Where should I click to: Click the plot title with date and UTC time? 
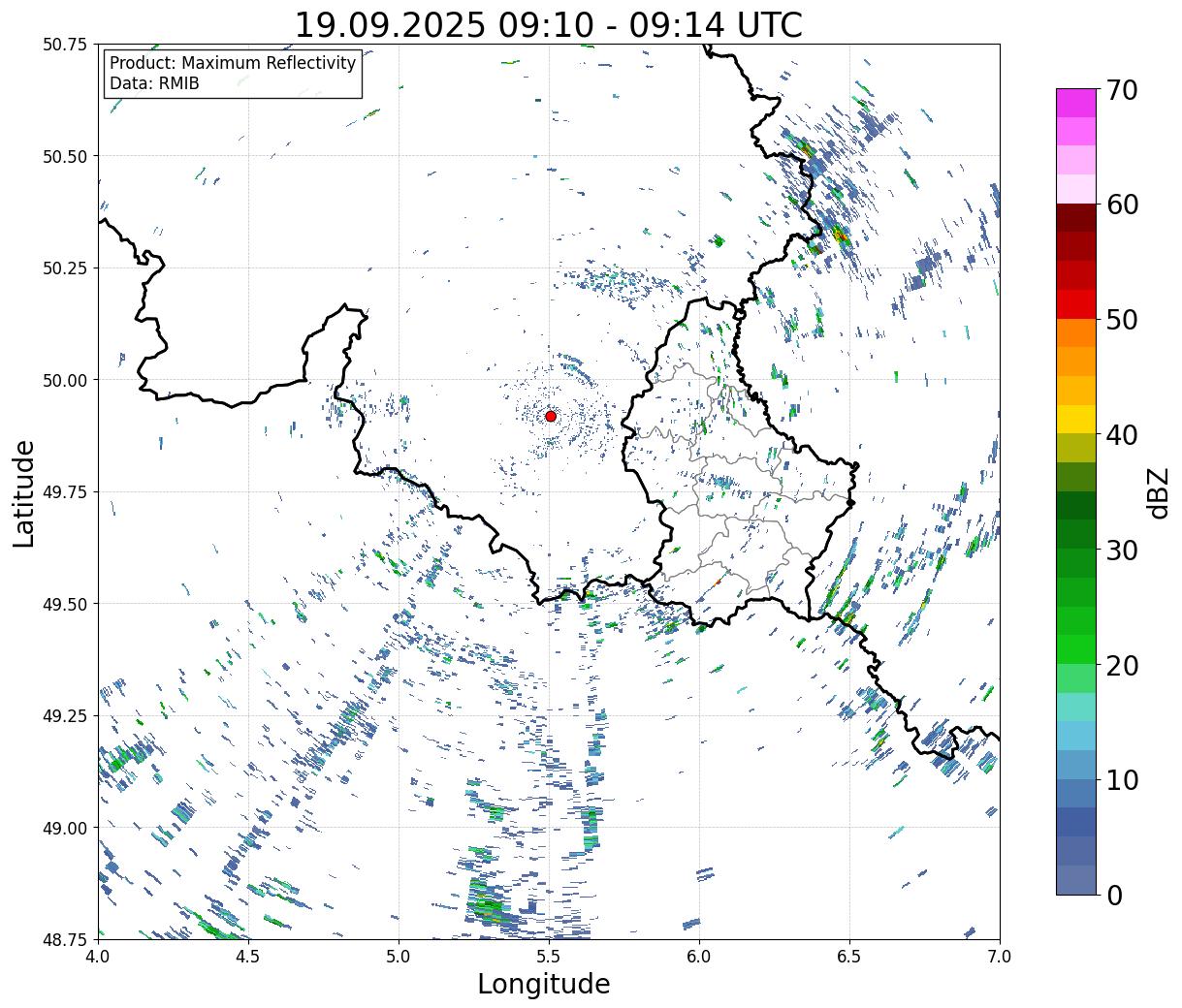coord(548,24)
